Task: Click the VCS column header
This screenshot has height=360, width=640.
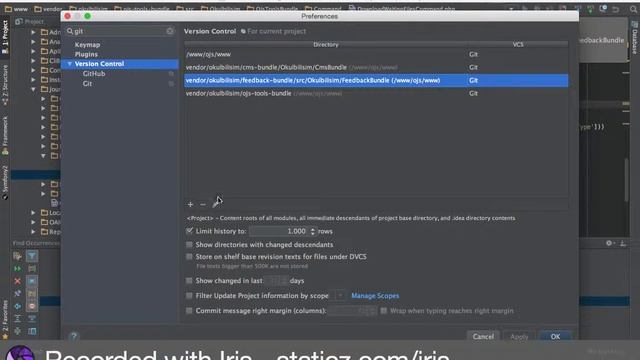Action: [518, 44]
